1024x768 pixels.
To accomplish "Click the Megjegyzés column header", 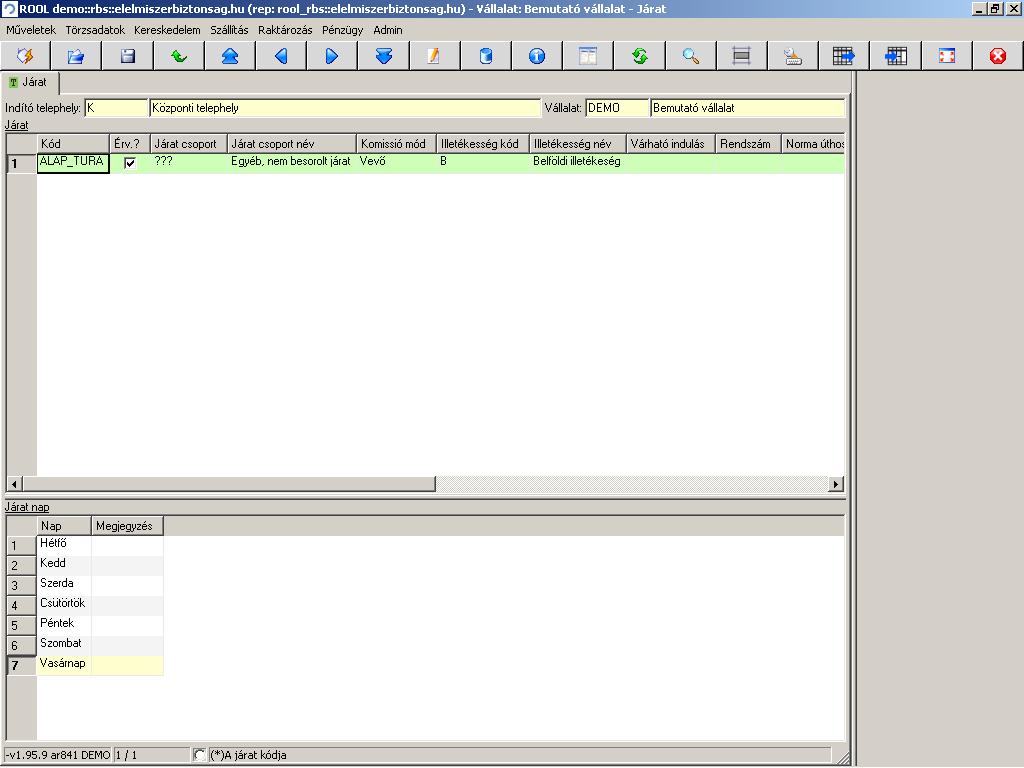I will point(127,526).
